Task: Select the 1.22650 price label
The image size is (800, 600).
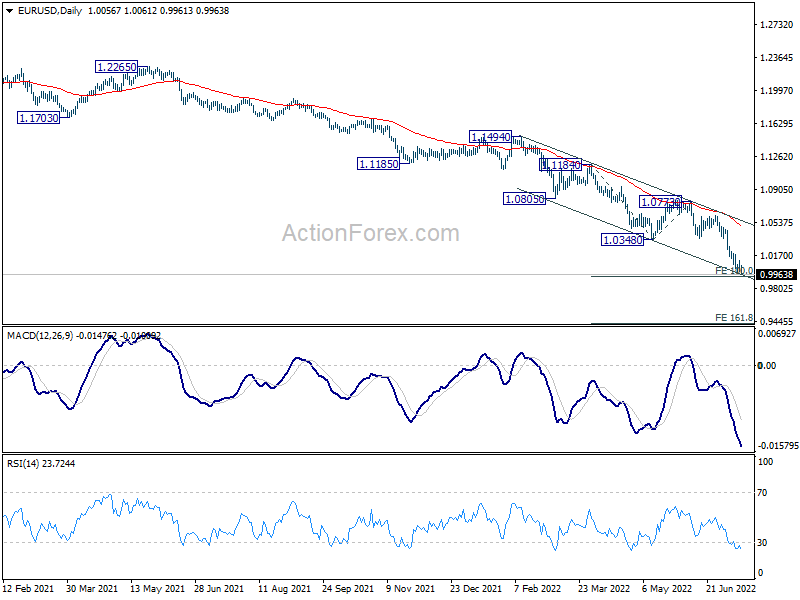Action: click(116, 67)
